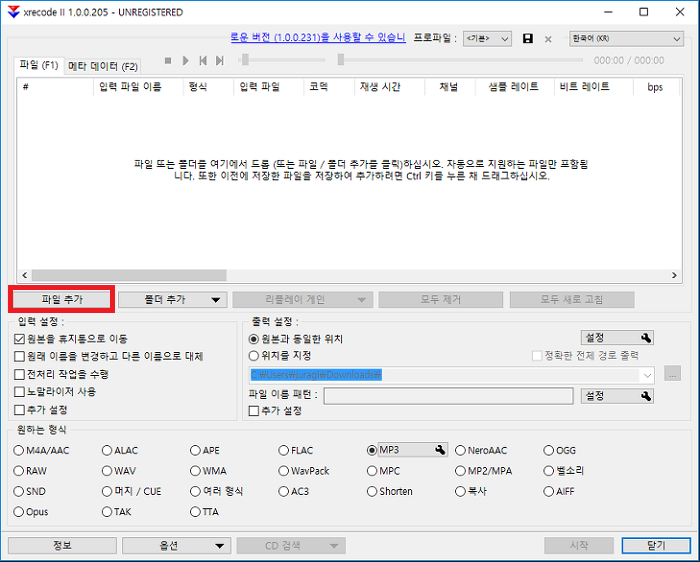Switch to 파일 (F1) tab
This screenshot has width=700, height=562.
pyautogui.click(x=39, y=65)
